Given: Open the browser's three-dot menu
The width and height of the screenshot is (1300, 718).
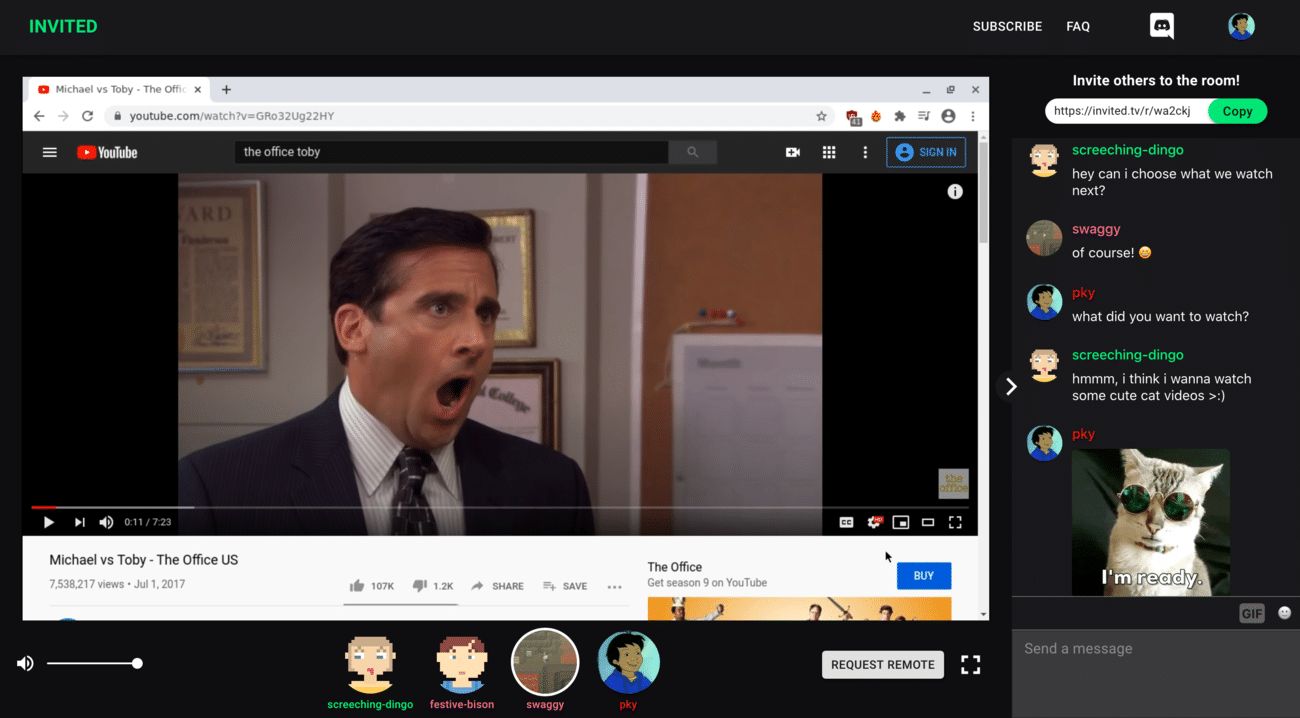Looking at the screenshot, I should (973, 115).
